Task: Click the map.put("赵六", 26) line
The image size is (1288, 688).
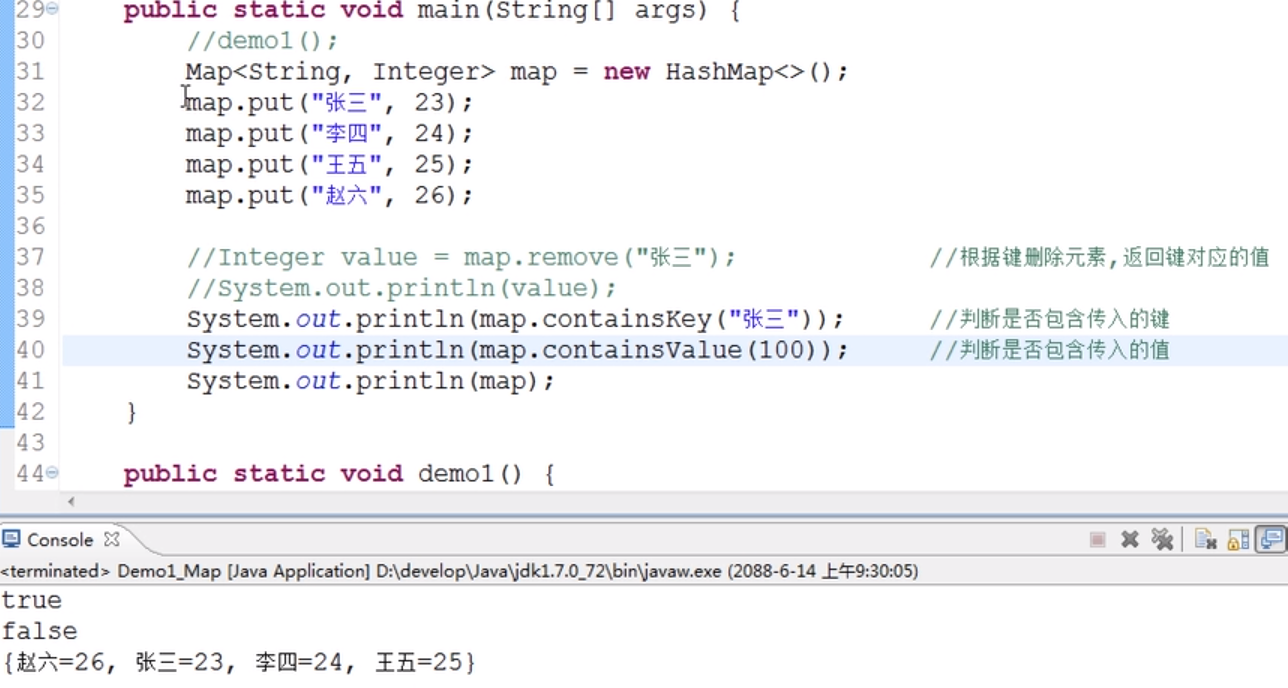Action: point(329,195)
